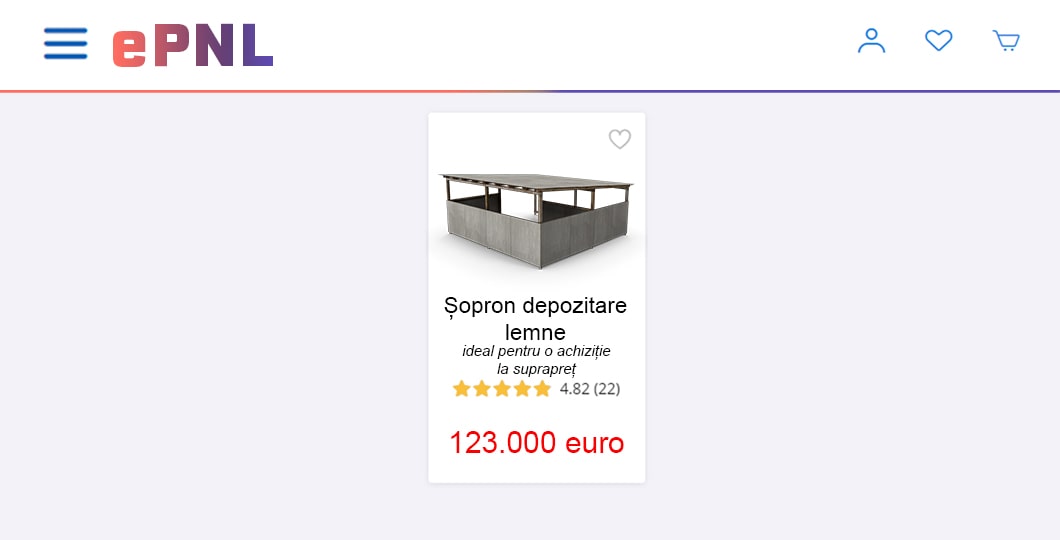
Task: Click the fifth rating star
Action: point(542,389)
